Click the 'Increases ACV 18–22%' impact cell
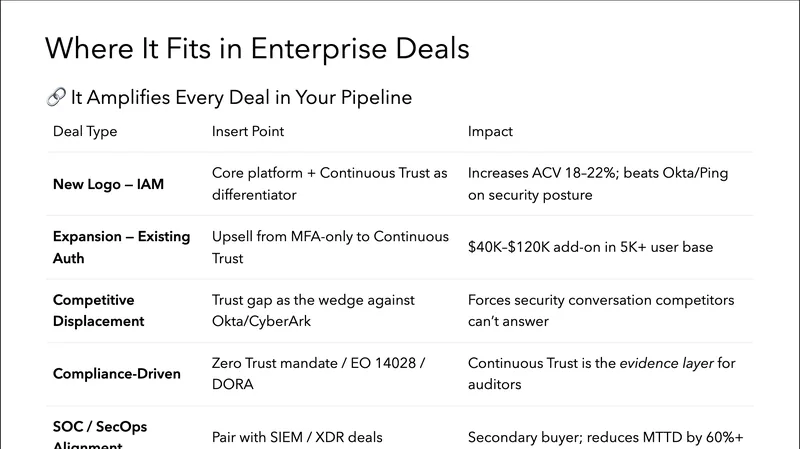Screen dimensions: 800x449 pos(598,184)
